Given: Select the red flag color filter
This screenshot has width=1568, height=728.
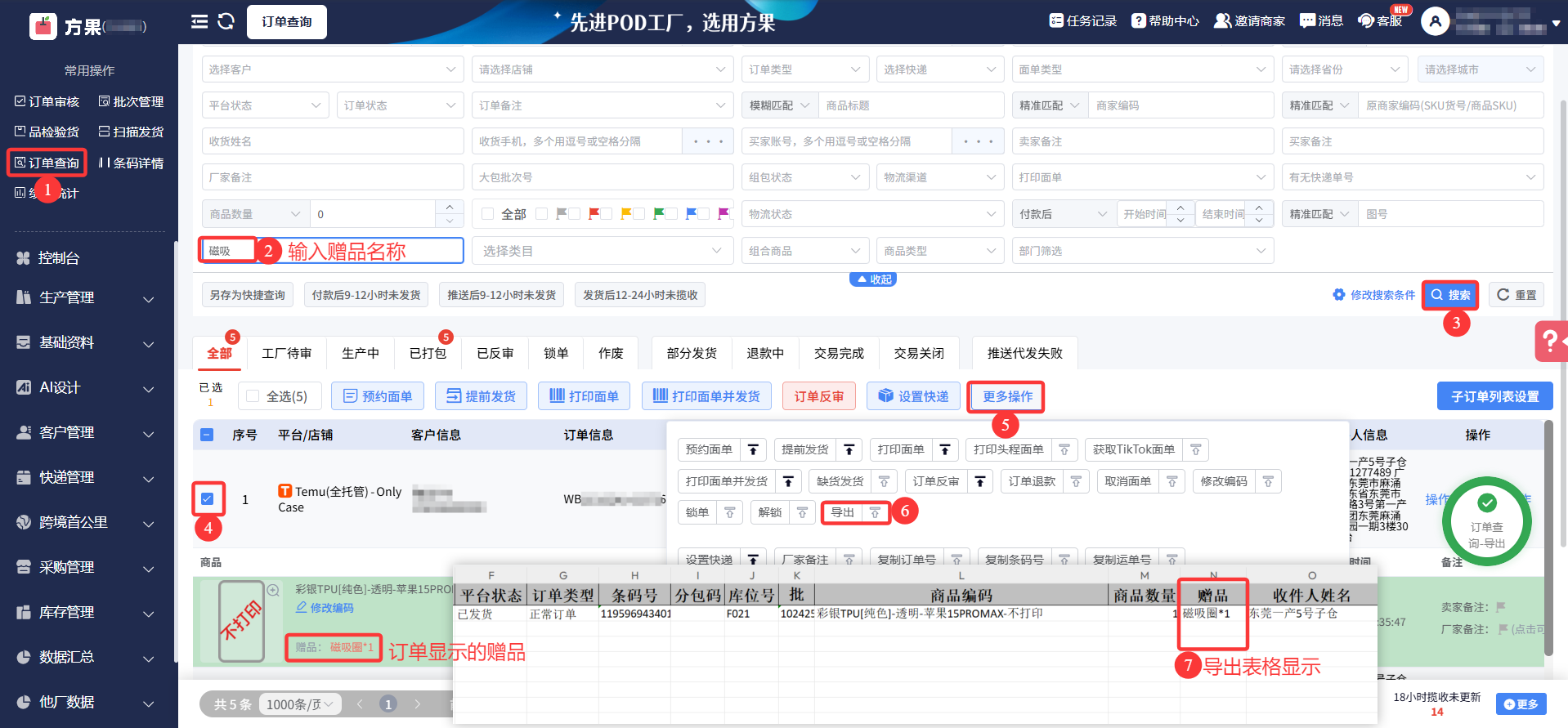Looking at the screenshot, I should (594, 214).
